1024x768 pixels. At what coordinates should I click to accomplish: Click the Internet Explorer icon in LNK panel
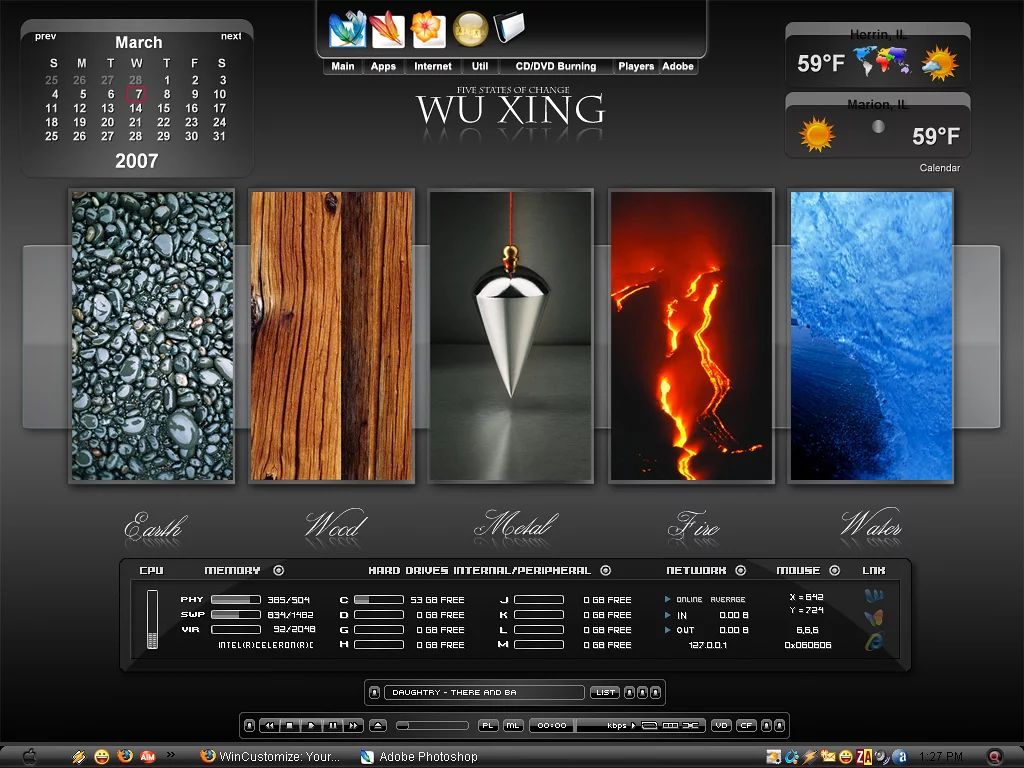(x=874, y=641)
